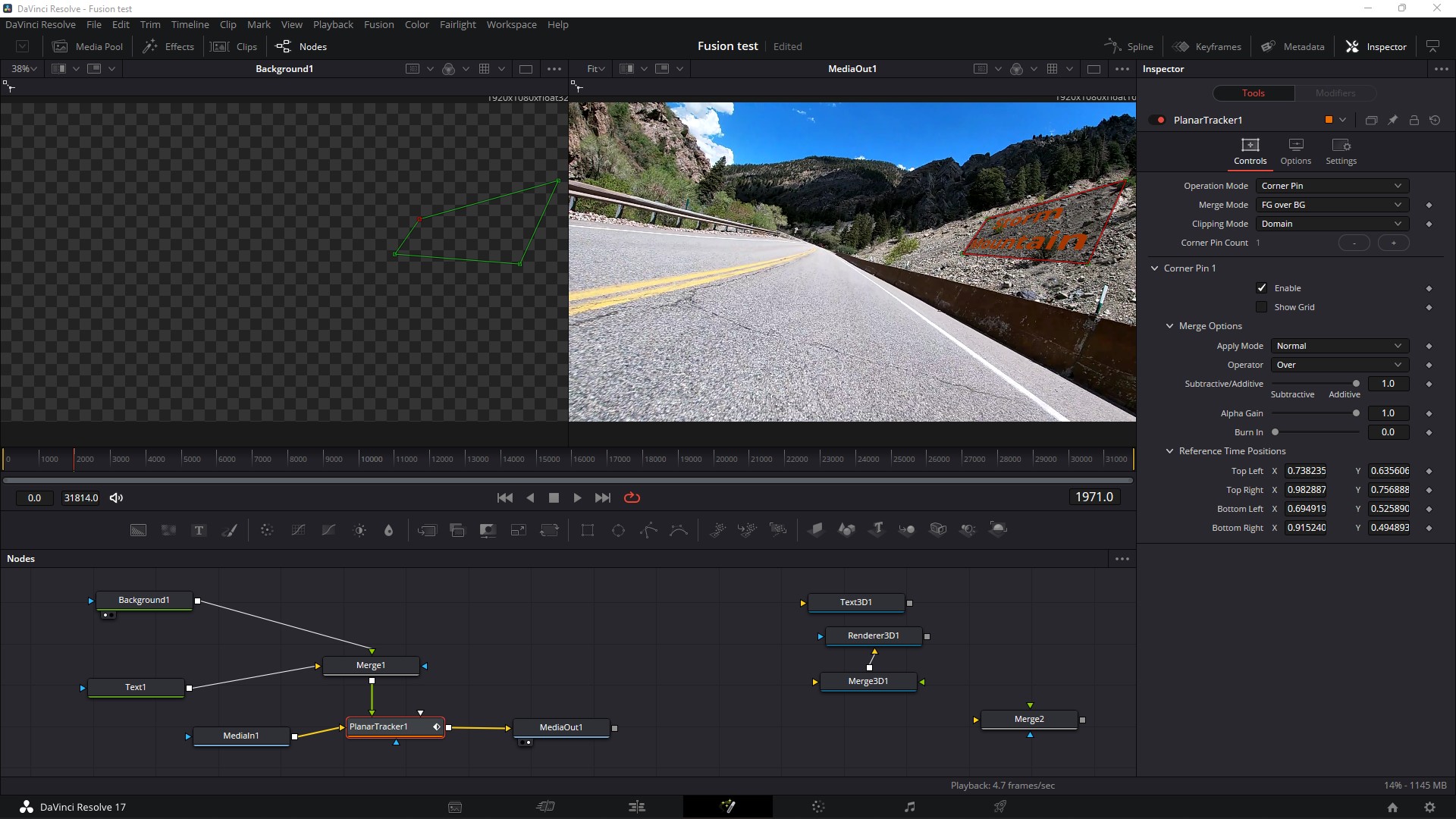
Task: Open the Fusion menu
Action: (x=378, y=24)
